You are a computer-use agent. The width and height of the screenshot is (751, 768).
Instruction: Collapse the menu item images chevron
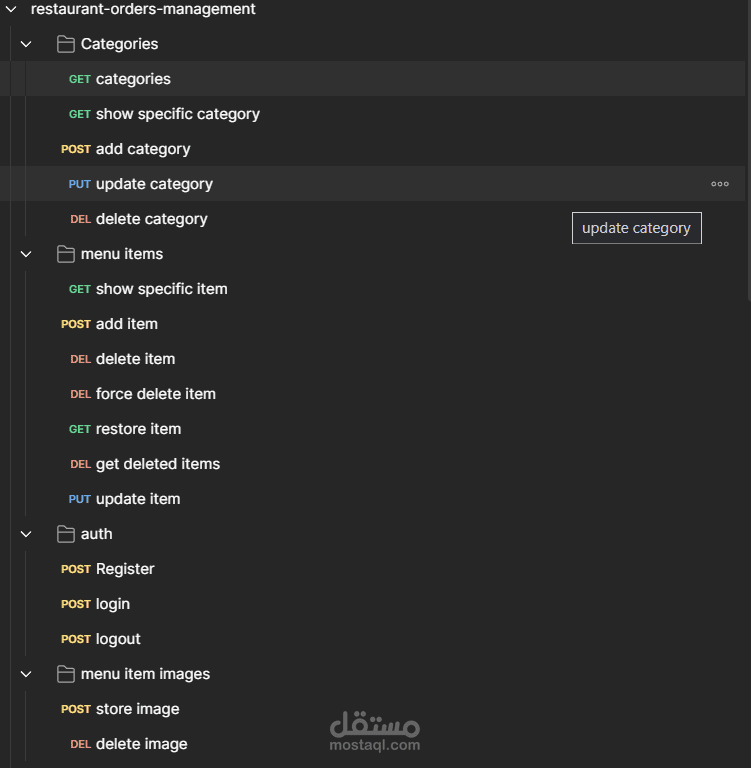pyautogui.click(x=27, y=674)
